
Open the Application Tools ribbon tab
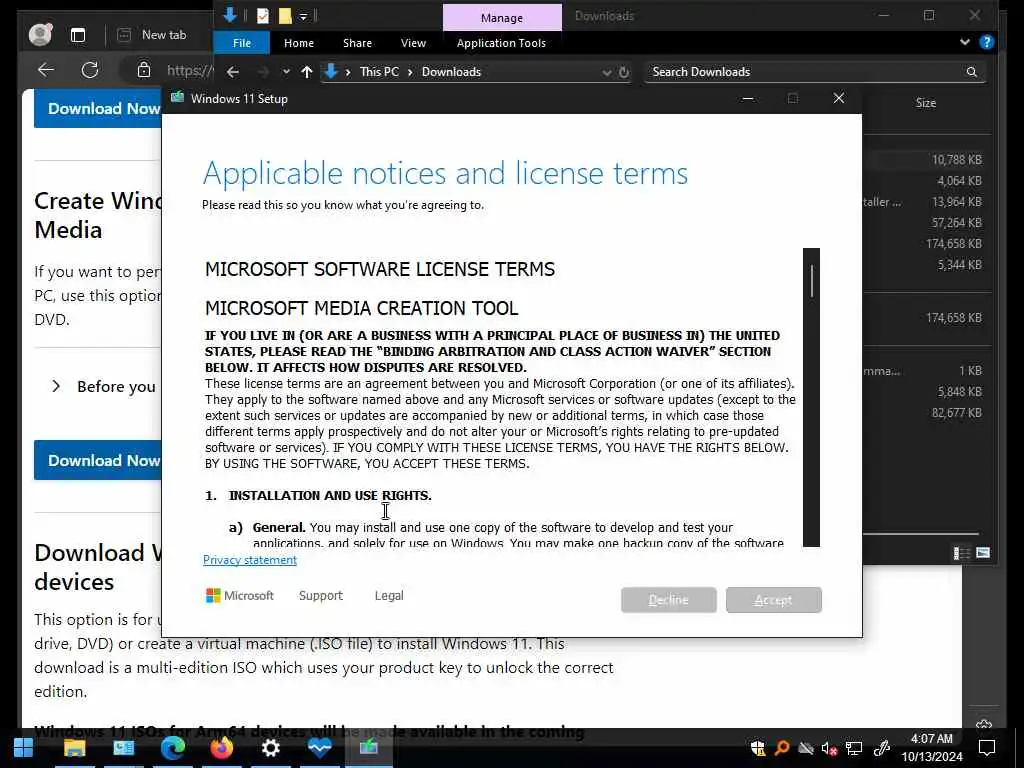(501, 43)
